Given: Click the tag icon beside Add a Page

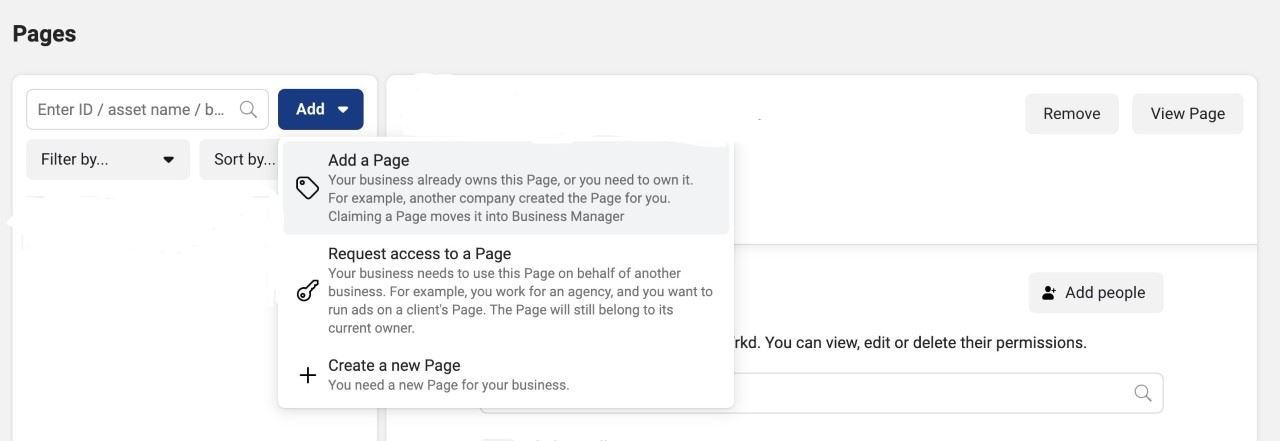Looking at the screenshot, I should click(308, 188).
